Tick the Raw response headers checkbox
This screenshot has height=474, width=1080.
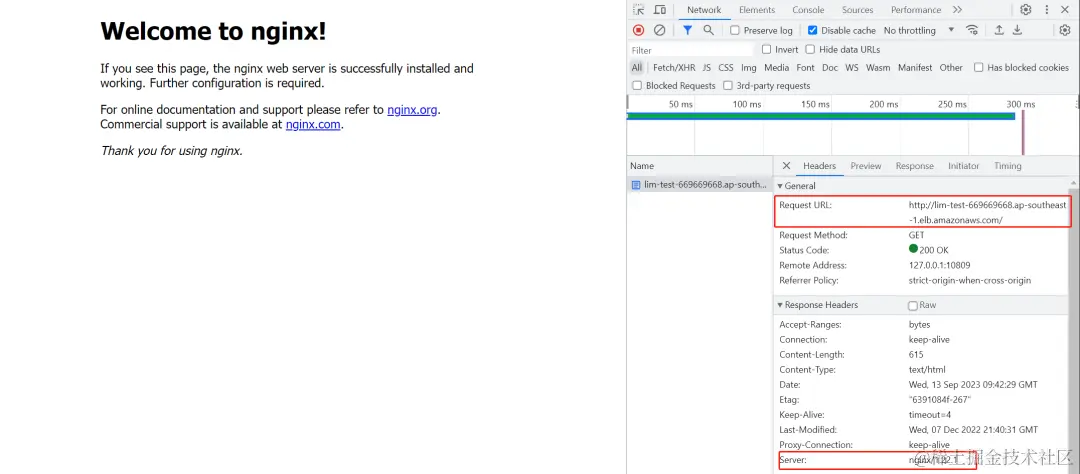913,305
